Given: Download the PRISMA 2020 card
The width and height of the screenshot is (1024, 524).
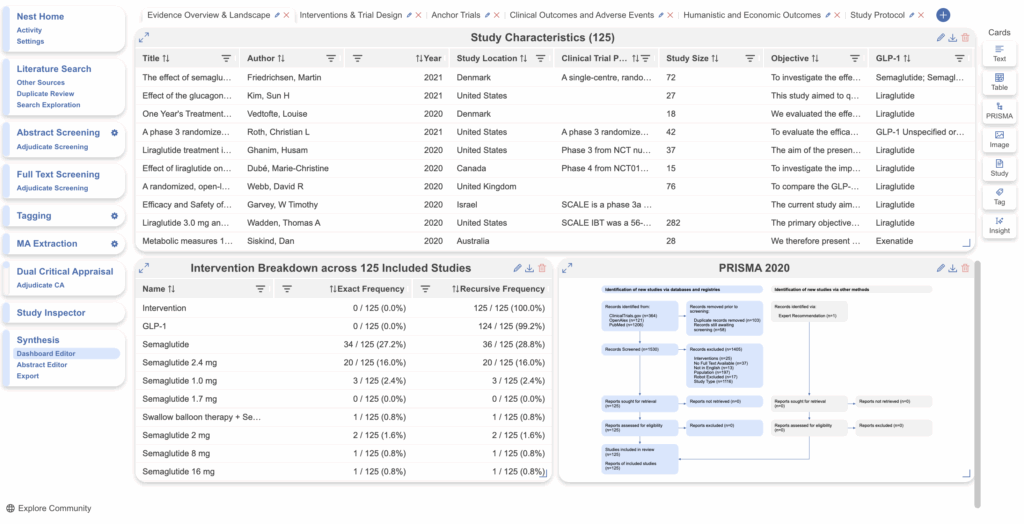Looking at the screenshot, I should pyautogui.click(x=953, y=268).
